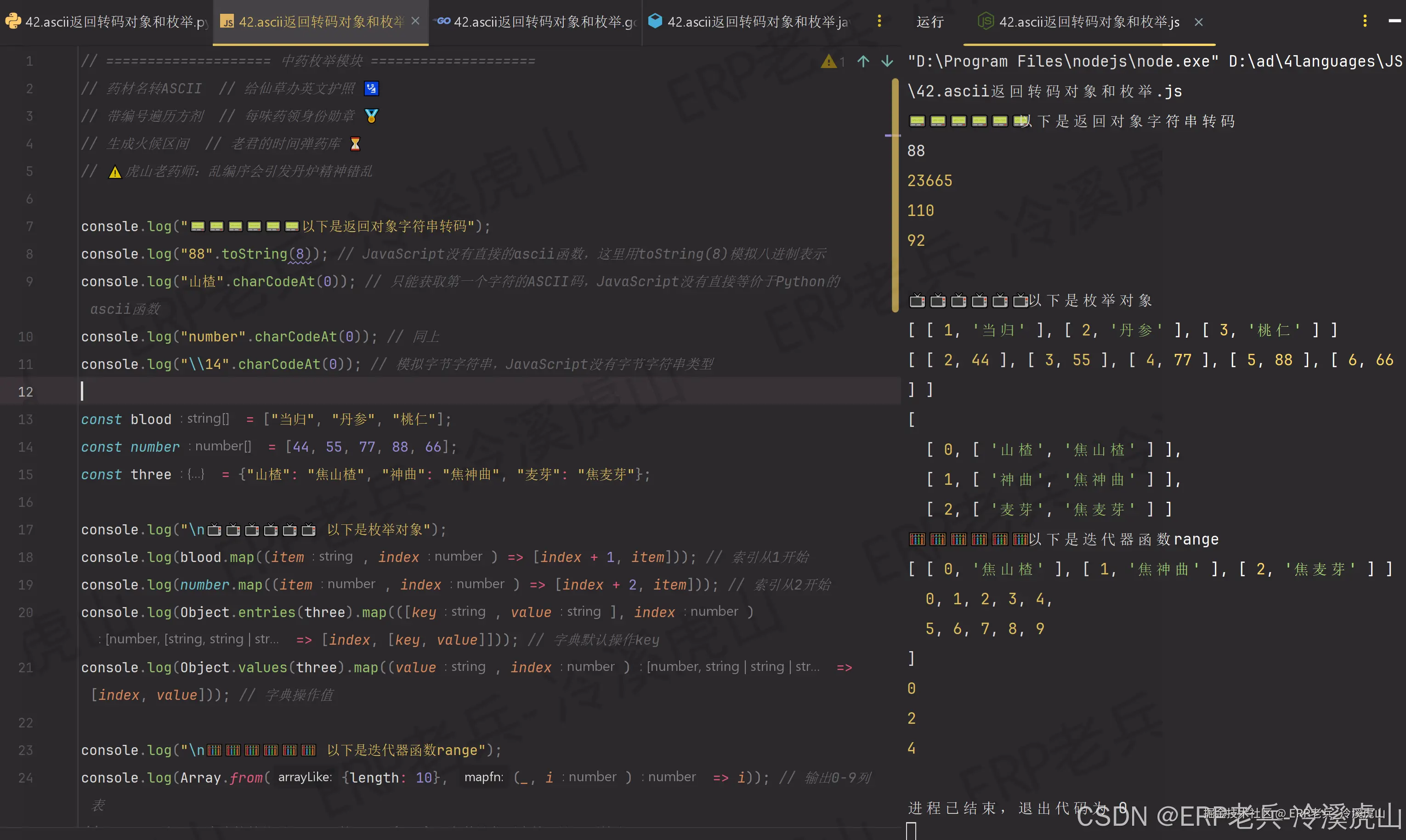This screenshot has width=1406, height=840.
Task: Go to next highlighted problem arrow
Action: point(887,61)
